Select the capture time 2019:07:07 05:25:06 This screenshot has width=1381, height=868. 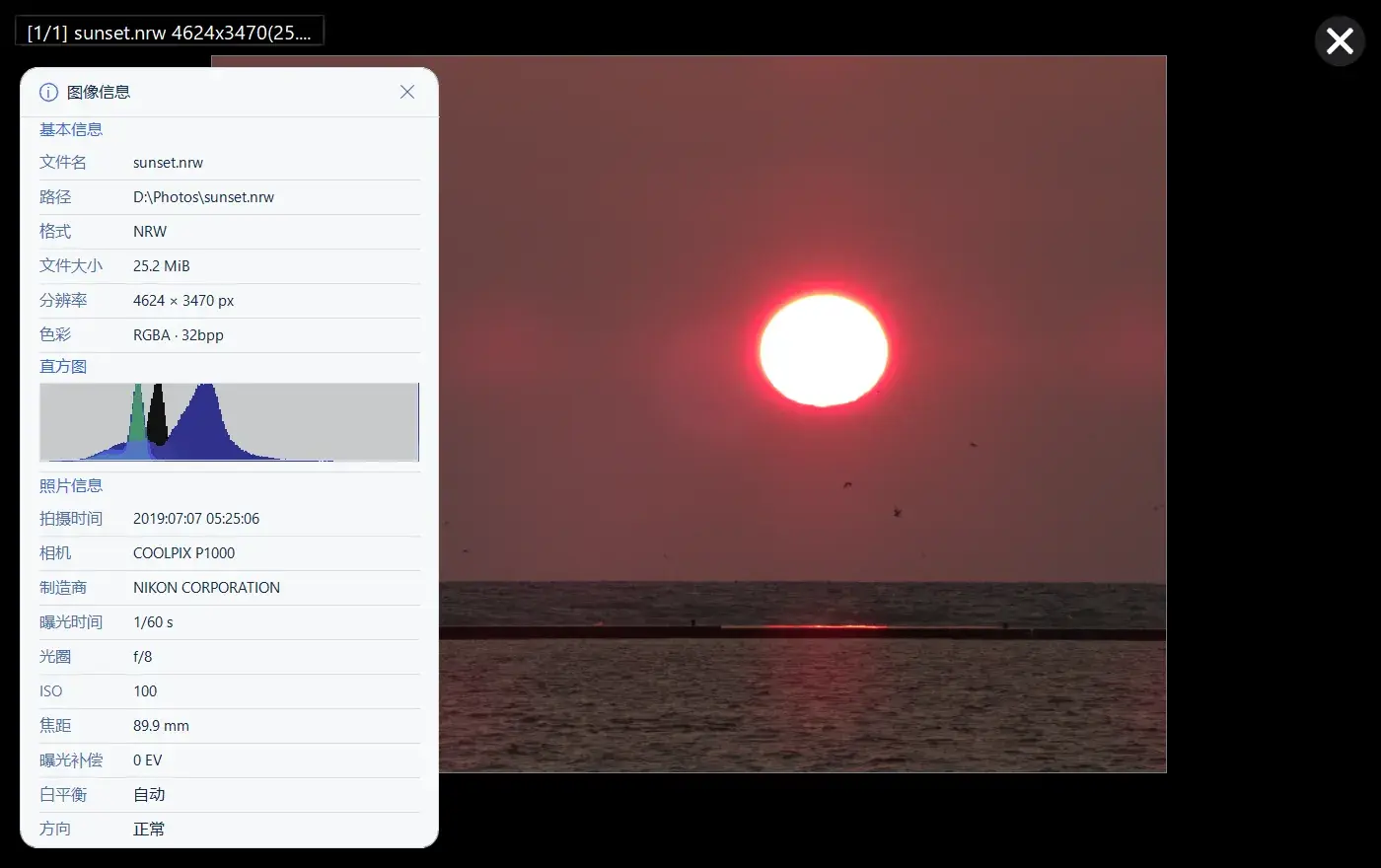click(x=196, y=519)
